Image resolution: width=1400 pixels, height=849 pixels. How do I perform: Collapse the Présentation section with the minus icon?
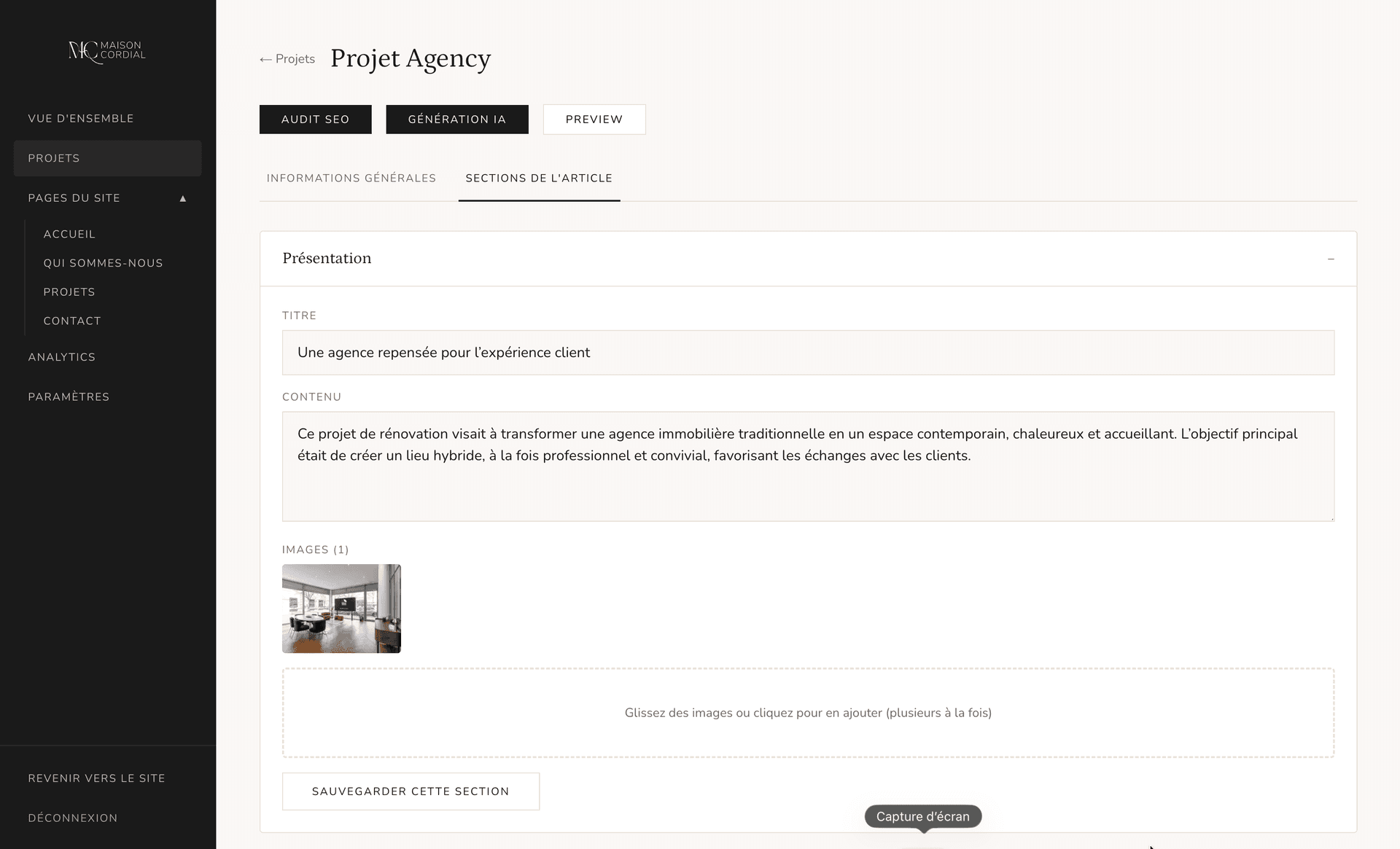click(1331, 259)
